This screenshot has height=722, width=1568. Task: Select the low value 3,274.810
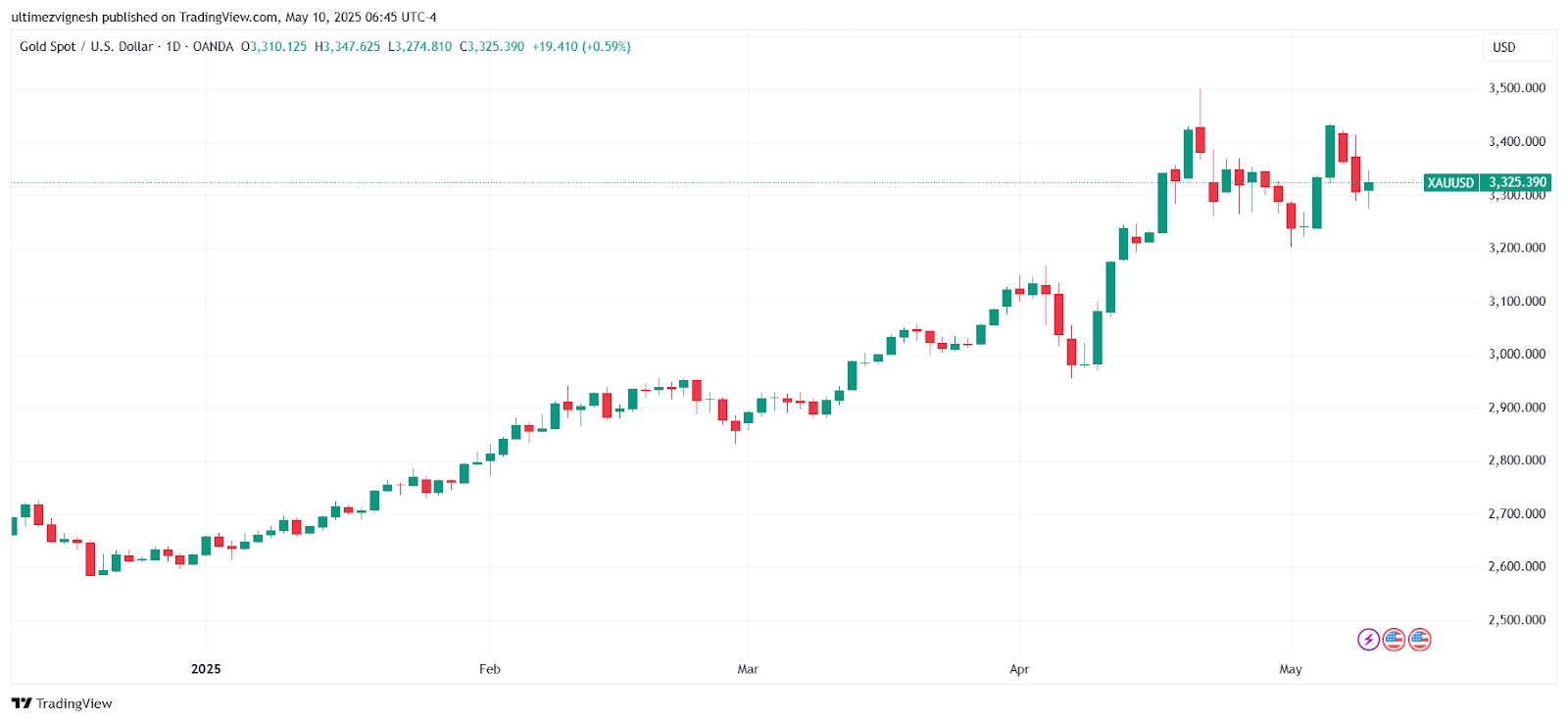tap(424, 47)
